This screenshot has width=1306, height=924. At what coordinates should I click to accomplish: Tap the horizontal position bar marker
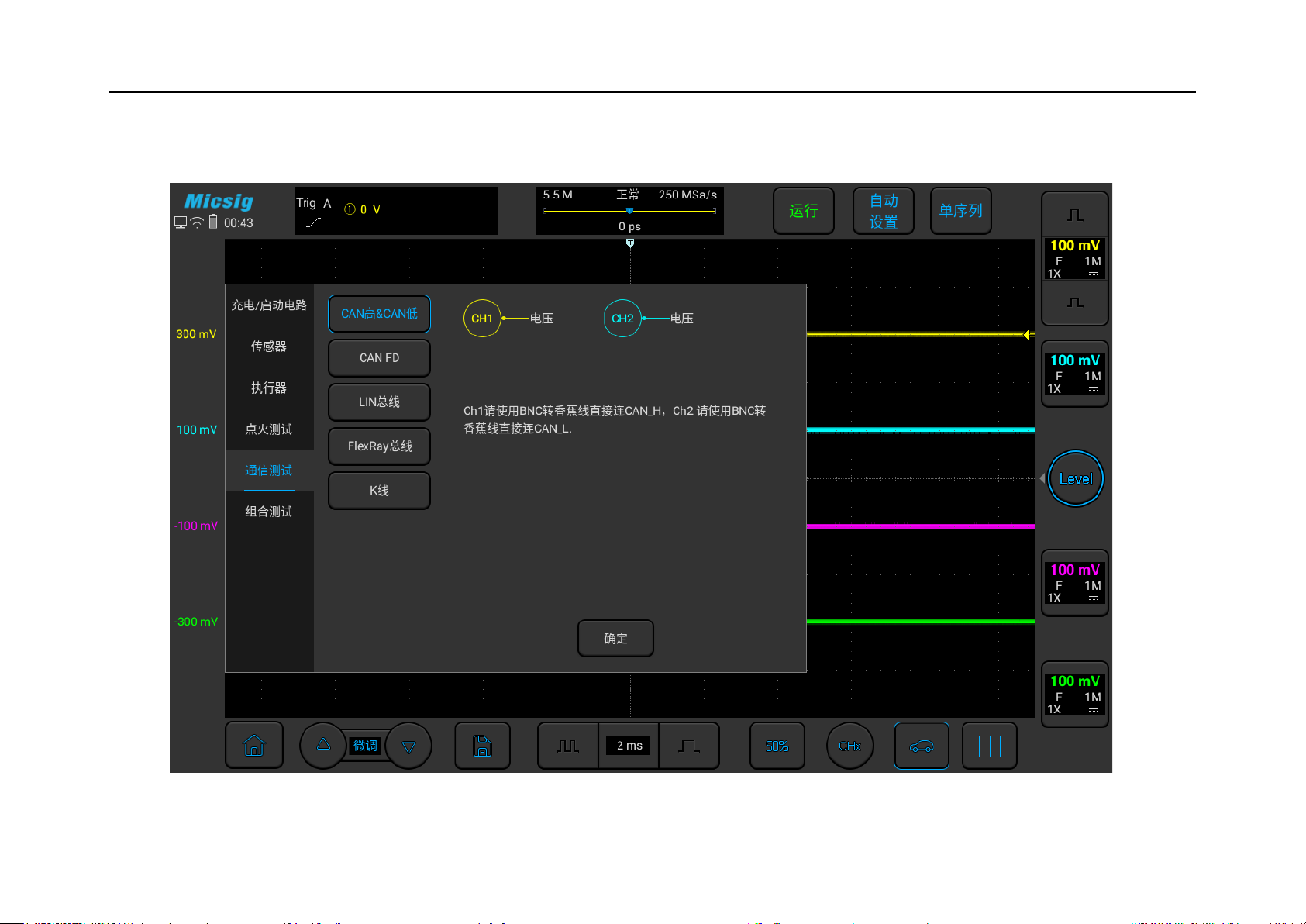(629, 211)
